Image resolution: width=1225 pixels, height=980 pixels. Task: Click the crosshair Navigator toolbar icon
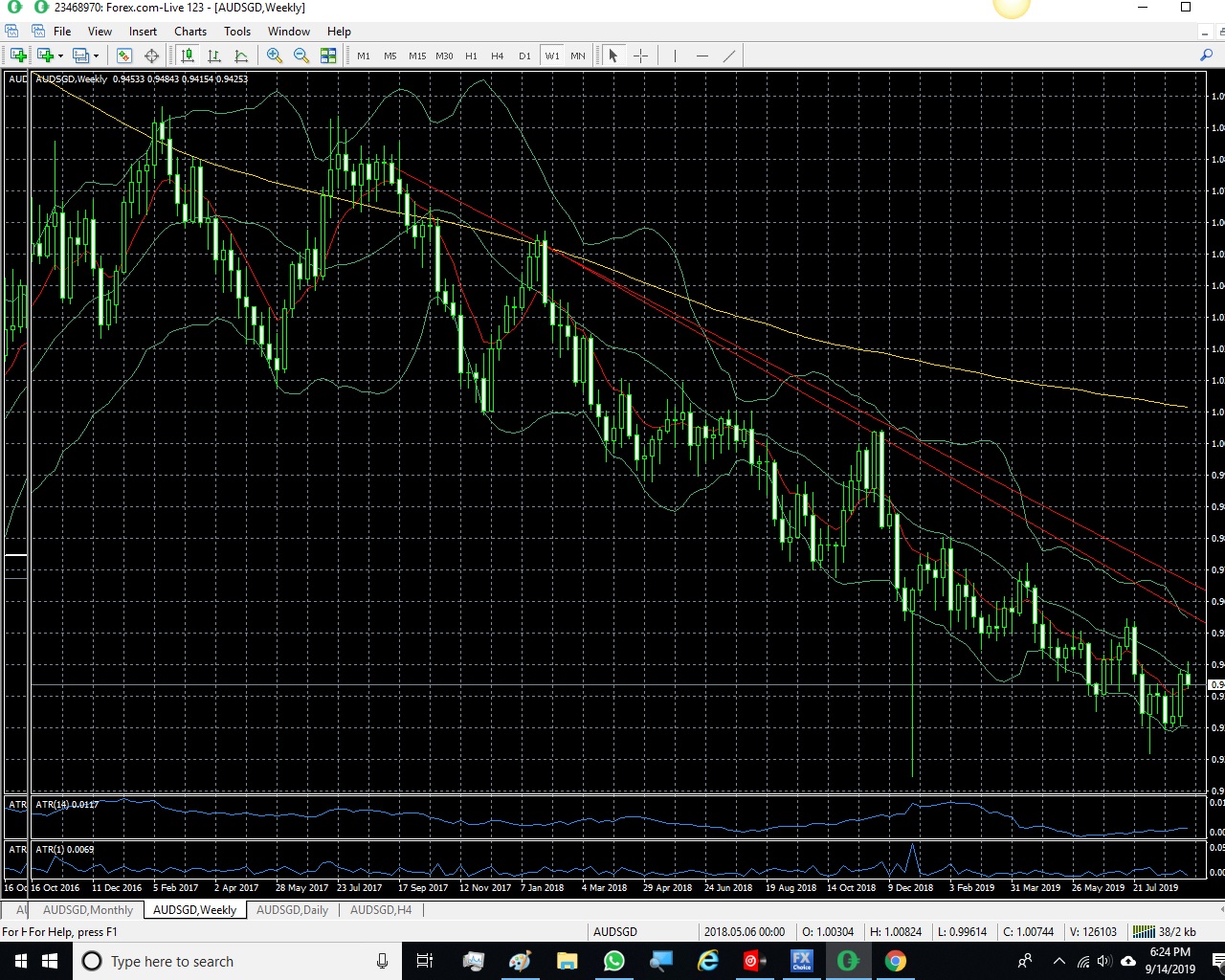[x=151, y=56]
